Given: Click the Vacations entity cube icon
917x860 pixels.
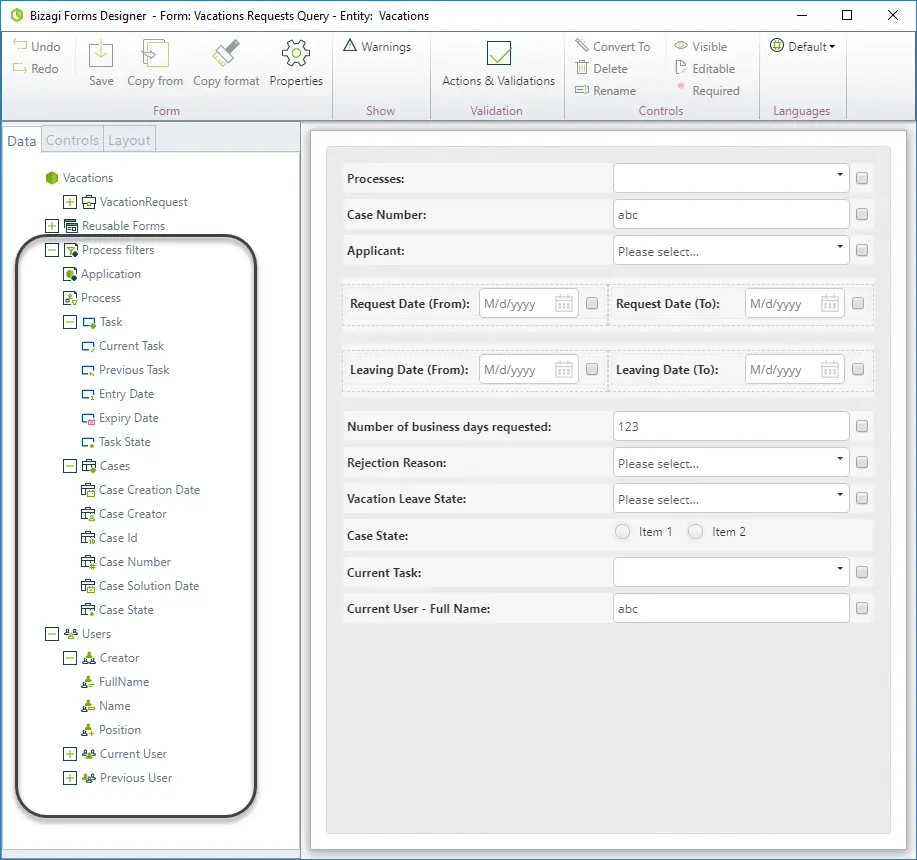Looking at the screenshot, I should [52, 178].
